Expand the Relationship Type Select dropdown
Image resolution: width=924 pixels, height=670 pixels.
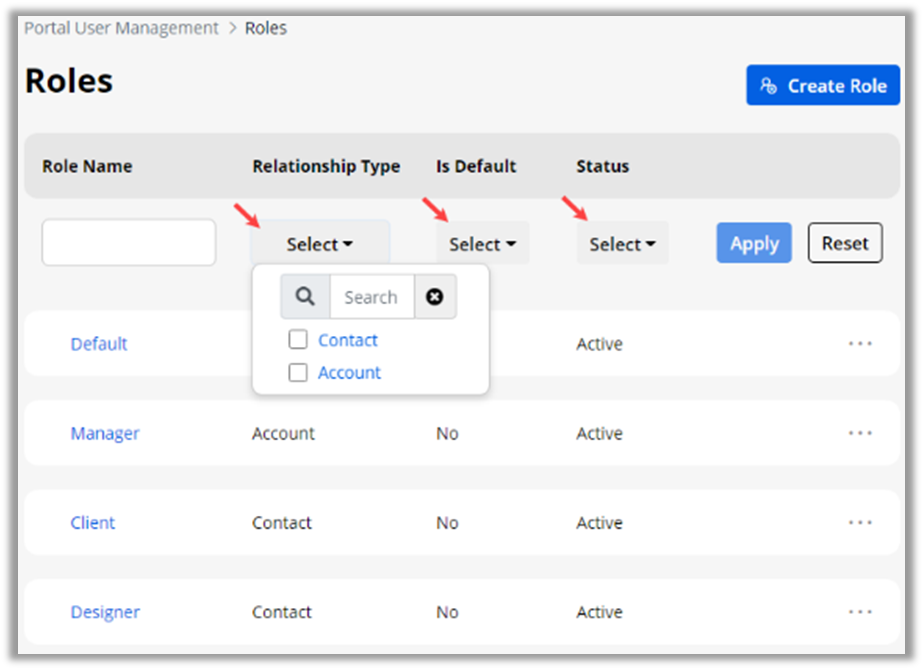[x=320, y=244]
